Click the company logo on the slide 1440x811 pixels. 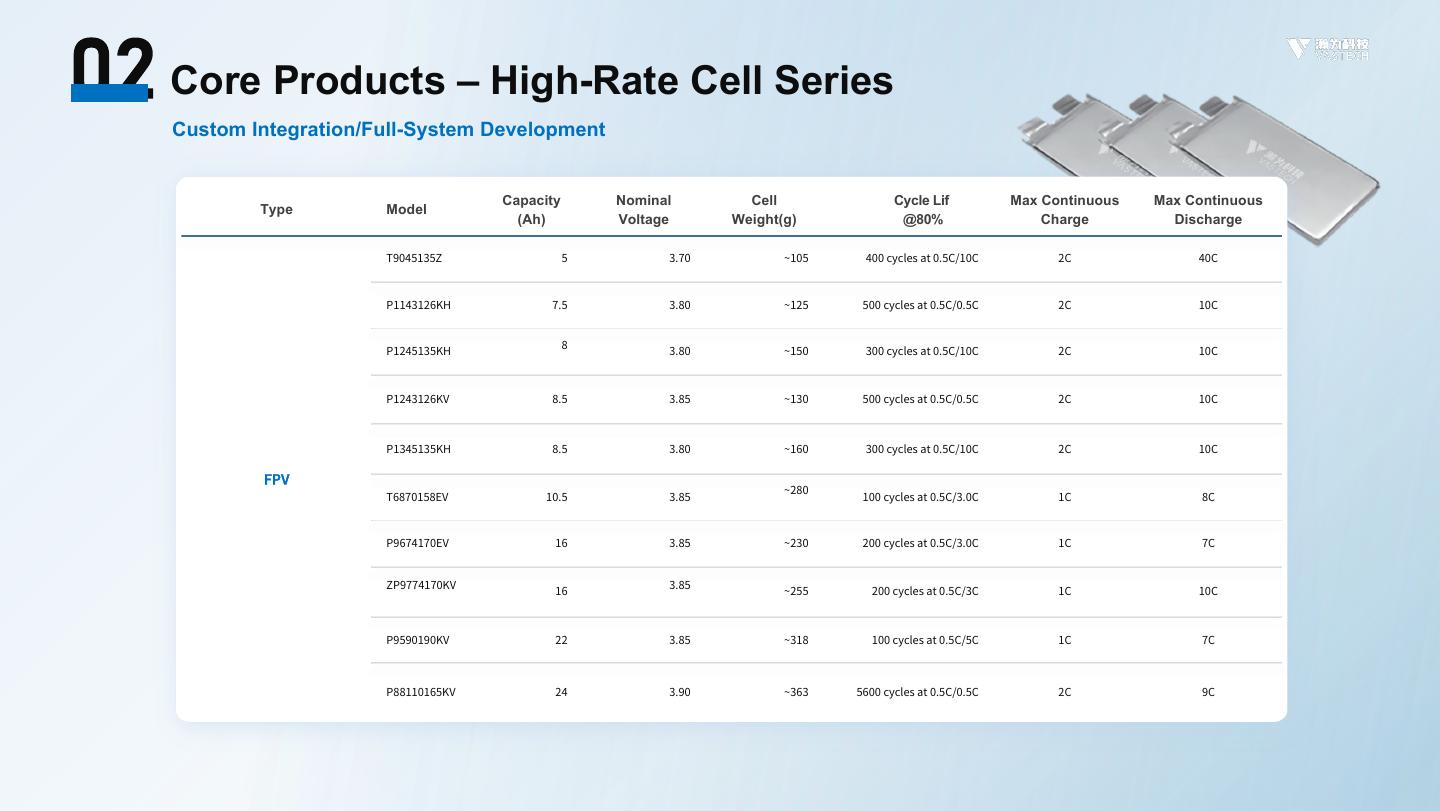pyautogui.click(x=1328, y=48)
